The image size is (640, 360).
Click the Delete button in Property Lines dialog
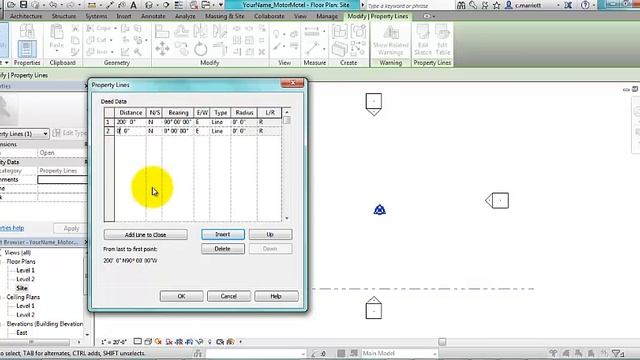pyautogui.click(x=223, y=249)
